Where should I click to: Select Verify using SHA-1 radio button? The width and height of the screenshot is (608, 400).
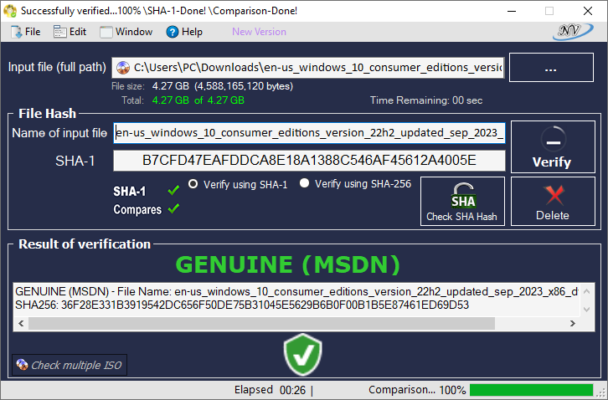pyautogui.click(x=193, y=184)
